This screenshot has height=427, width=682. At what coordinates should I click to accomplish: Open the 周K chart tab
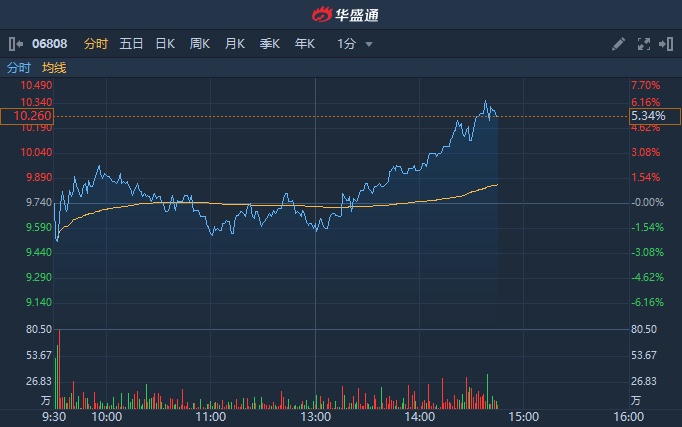click(x=200, y=44)
